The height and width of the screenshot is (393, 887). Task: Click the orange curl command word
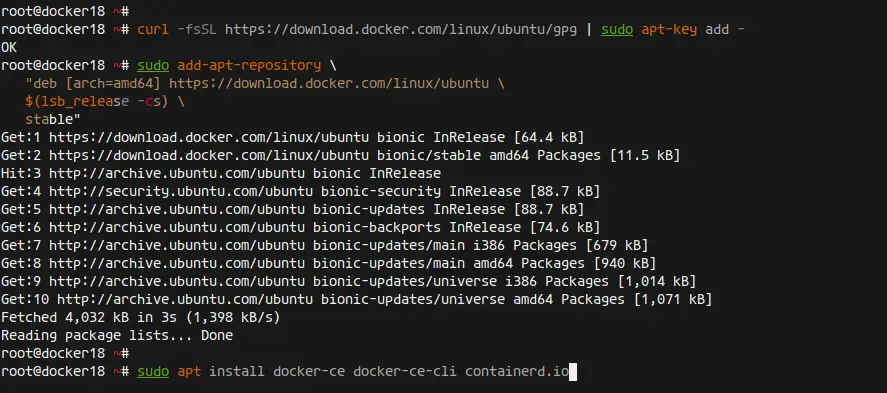(x=153, y=29)
